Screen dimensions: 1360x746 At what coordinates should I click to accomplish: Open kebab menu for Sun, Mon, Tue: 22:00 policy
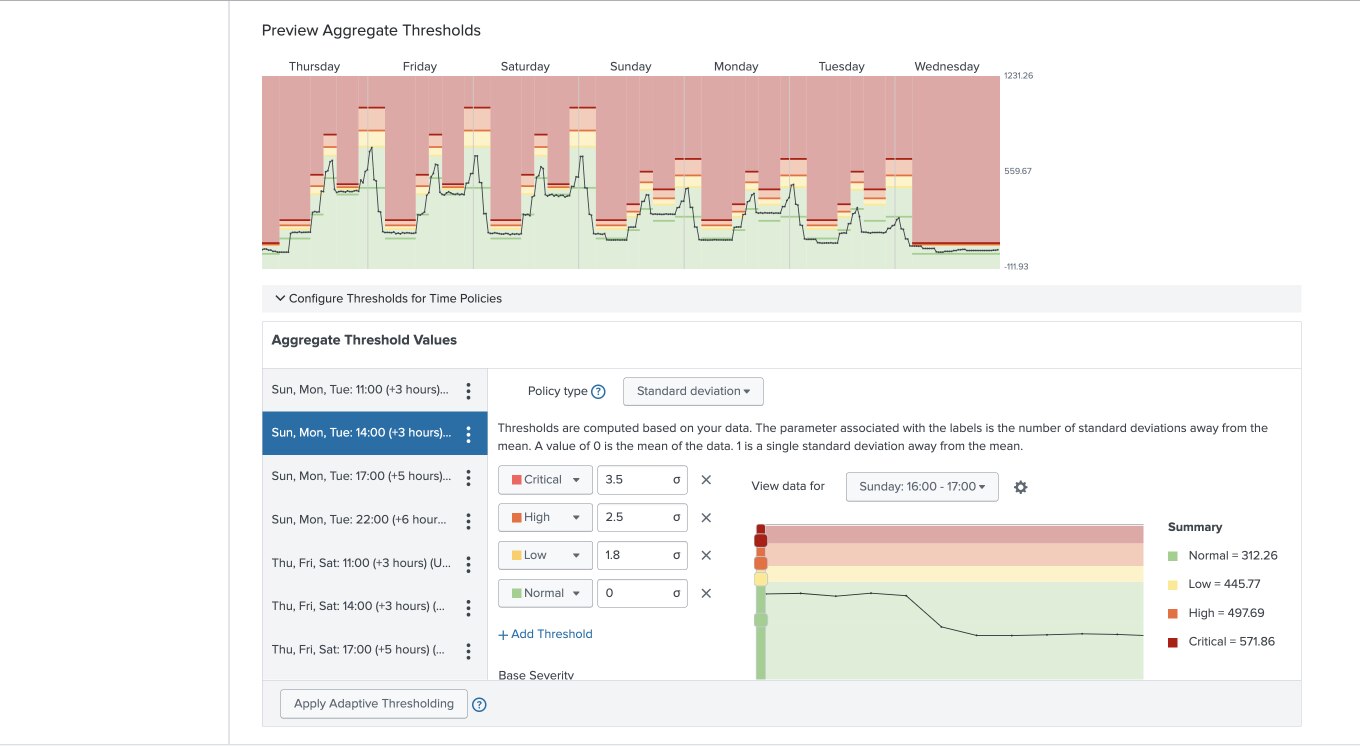point(468,520)
